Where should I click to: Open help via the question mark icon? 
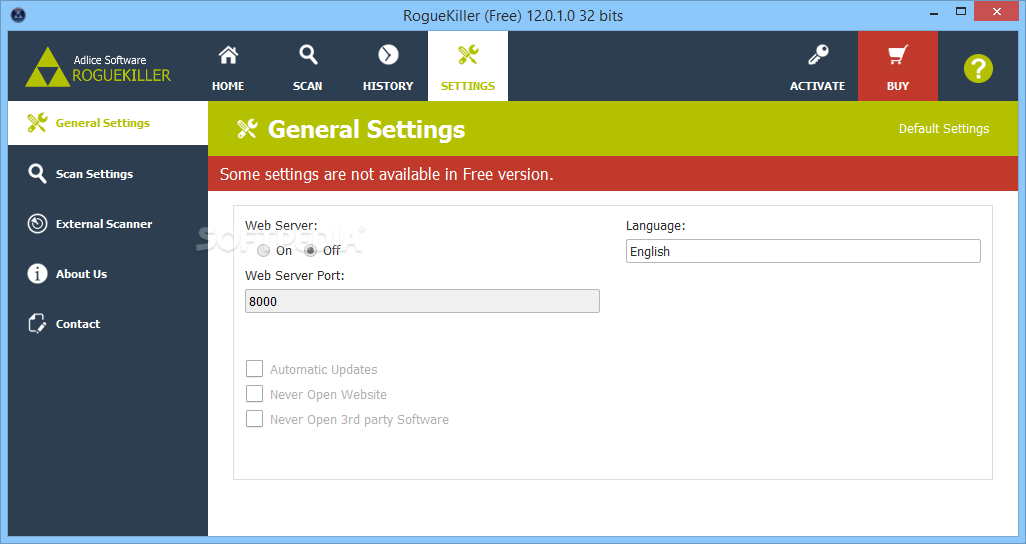click(x=978, y=69)
